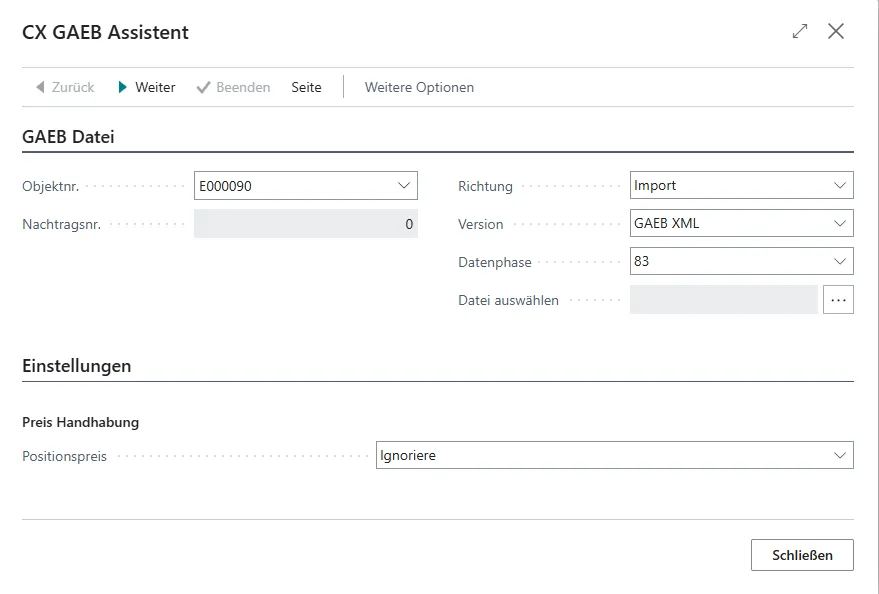This screenshot has height=594, width=879.
Task: Click the Einstellungen section heading
Action: click(76, 366)
